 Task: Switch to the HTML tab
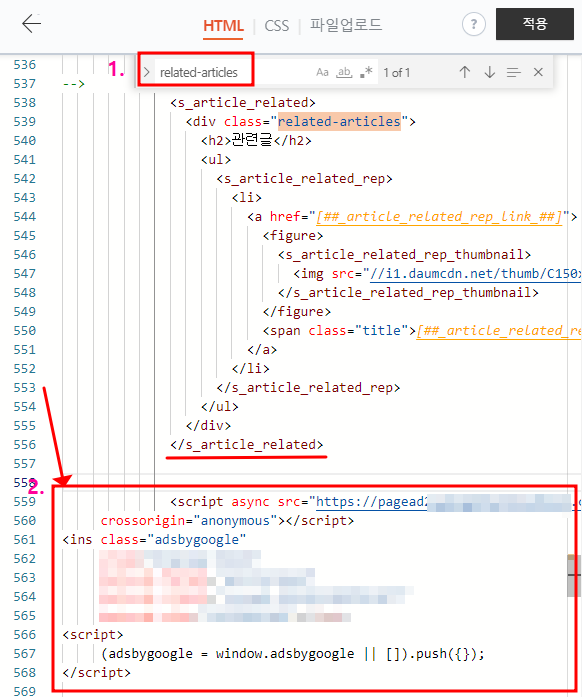223,26
